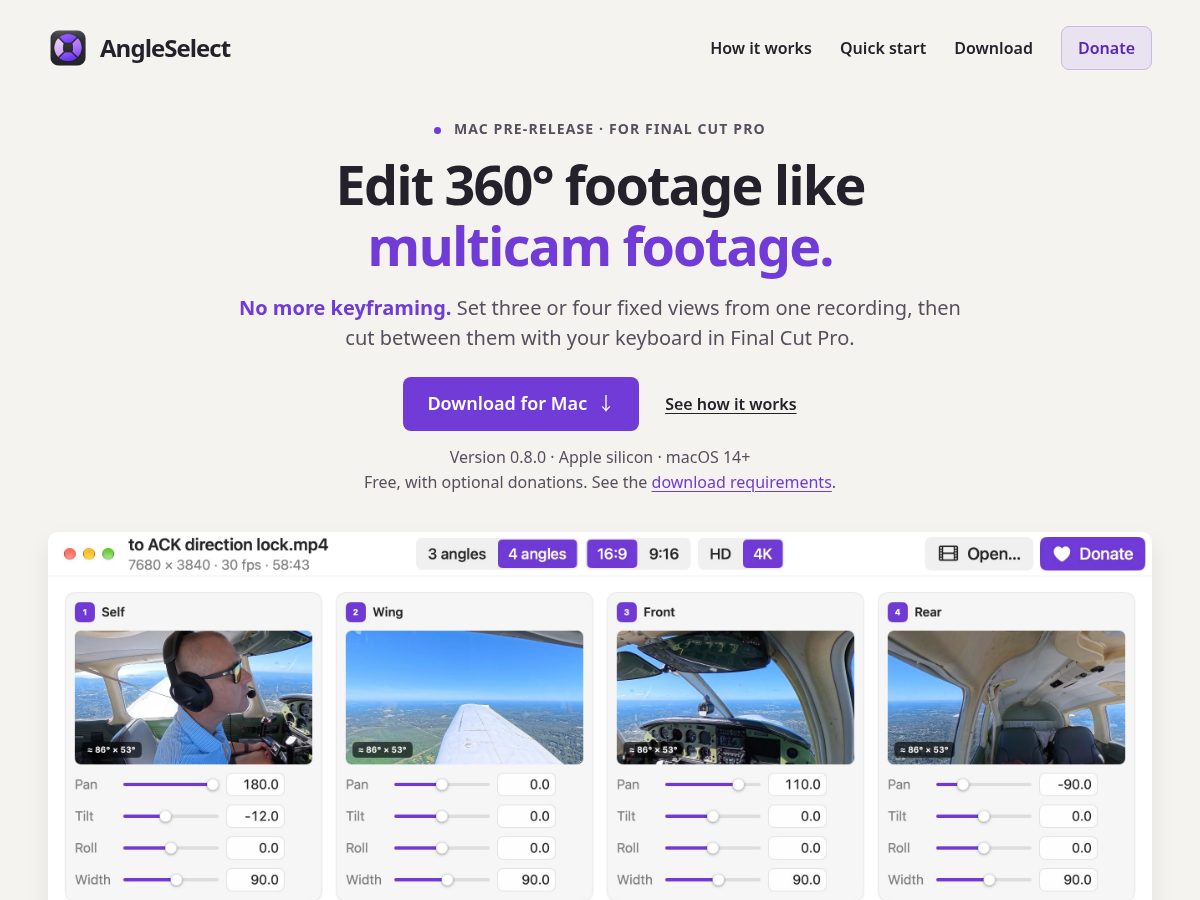This screenshot has width=1200, height=900.
Task: Click the ≈ 86° × 53° badge on Wing preview
Action: point(381,749)
